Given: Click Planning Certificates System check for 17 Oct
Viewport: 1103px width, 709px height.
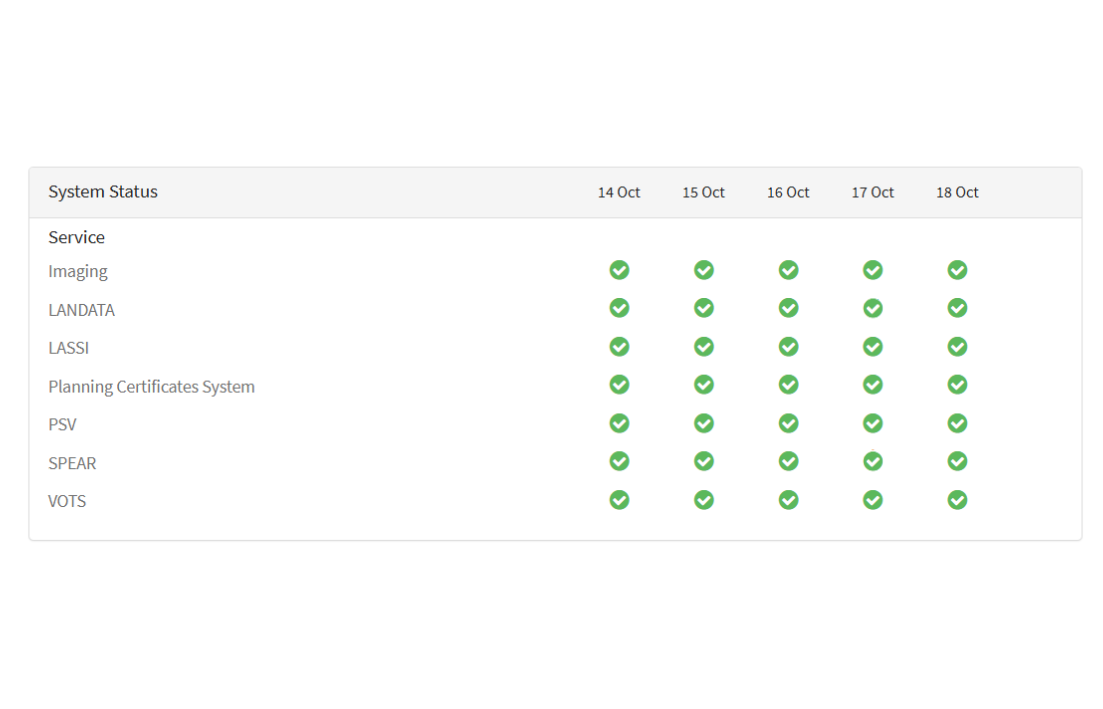Looking at the screenshot, I should [873, 384].
